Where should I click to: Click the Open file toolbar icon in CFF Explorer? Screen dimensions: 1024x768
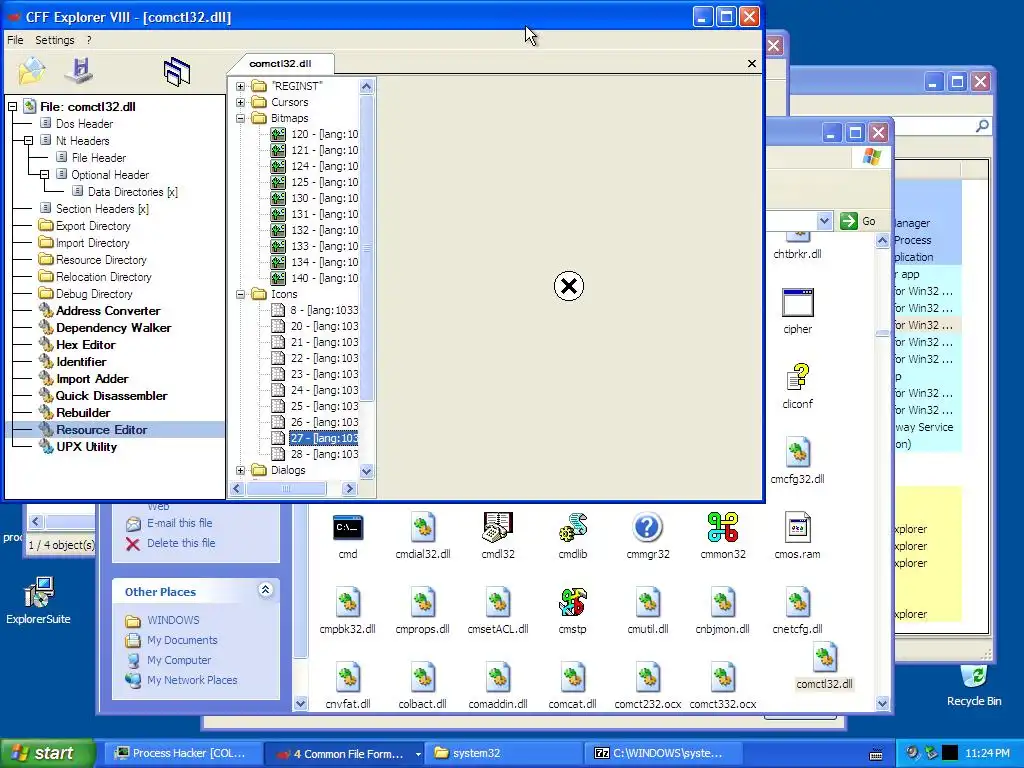(31, 71)
